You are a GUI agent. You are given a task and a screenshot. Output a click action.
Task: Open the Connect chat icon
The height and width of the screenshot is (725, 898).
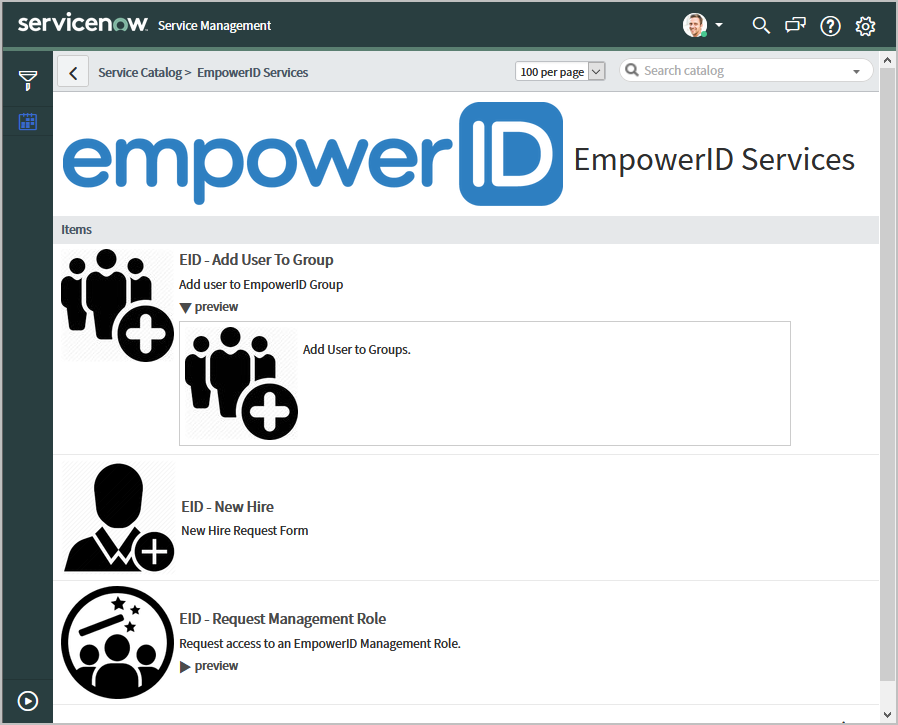tap(795, 26)
